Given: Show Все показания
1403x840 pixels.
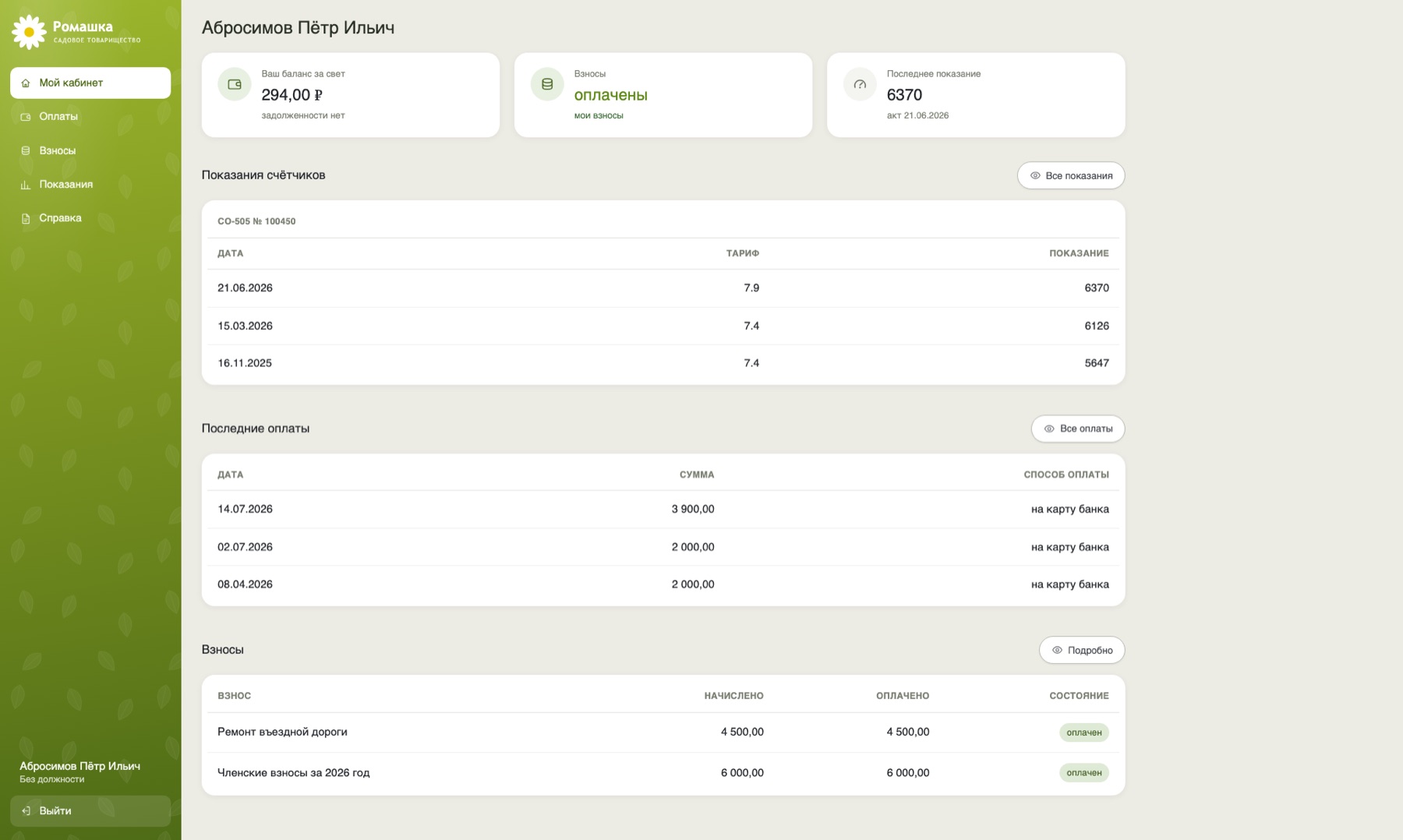Looking at the screenshot, I should 1071,176.
